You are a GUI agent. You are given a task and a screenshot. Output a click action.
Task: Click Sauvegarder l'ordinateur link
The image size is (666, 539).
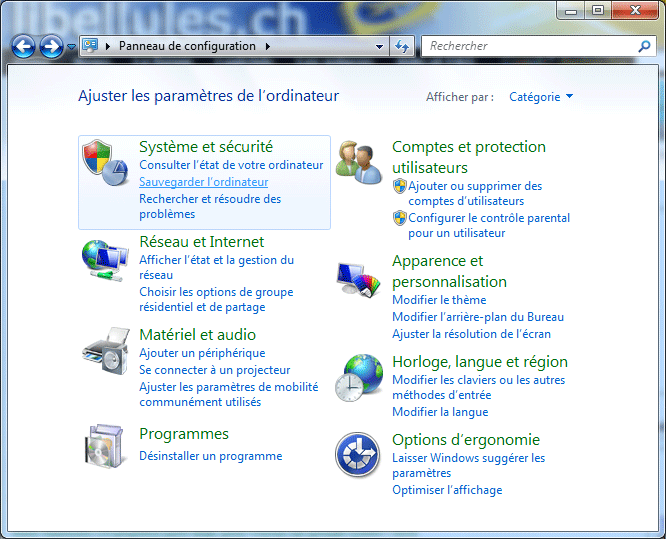click(203, 182)
